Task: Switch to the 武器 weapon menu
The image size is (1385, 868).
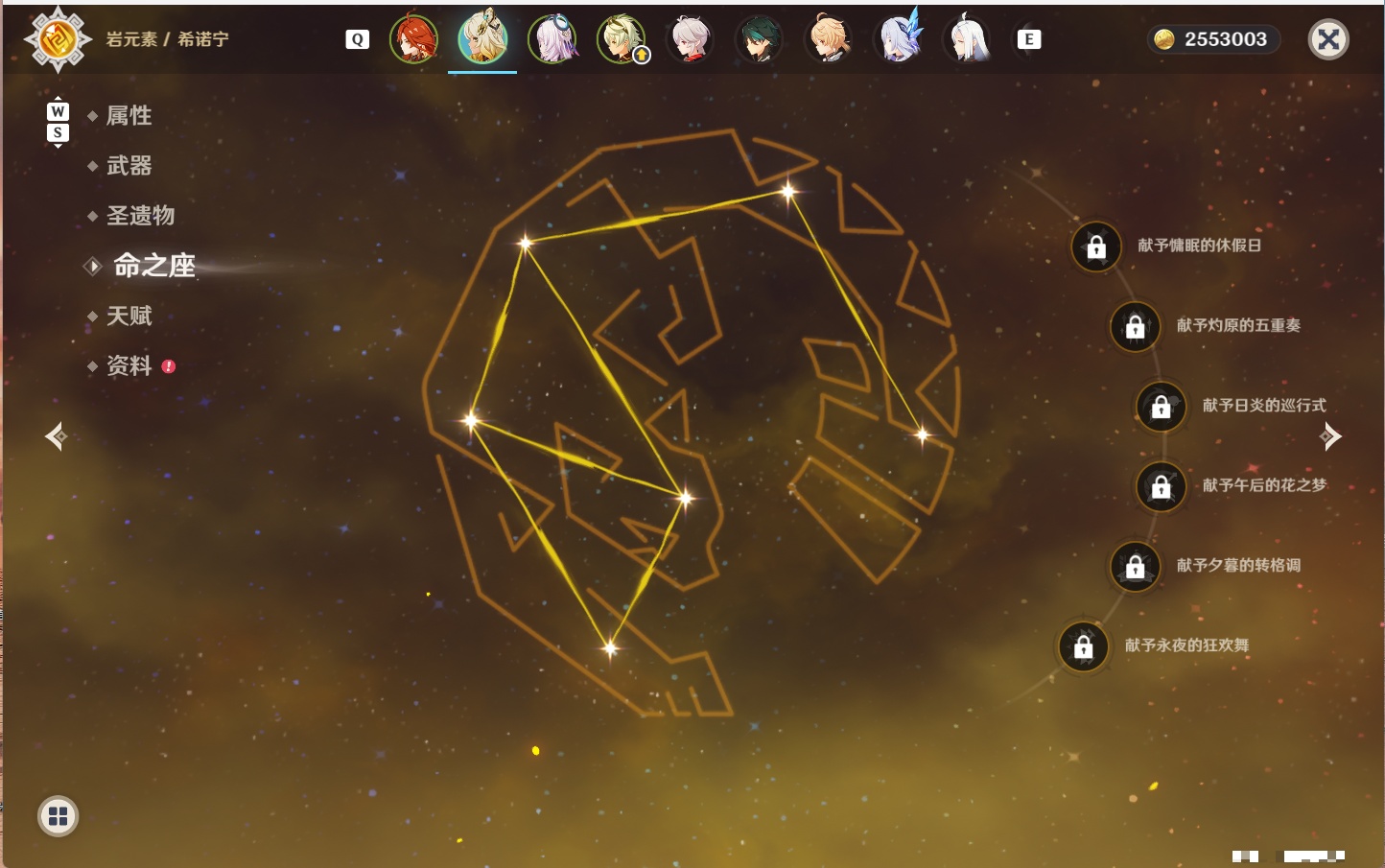Action: pos(129,166)
